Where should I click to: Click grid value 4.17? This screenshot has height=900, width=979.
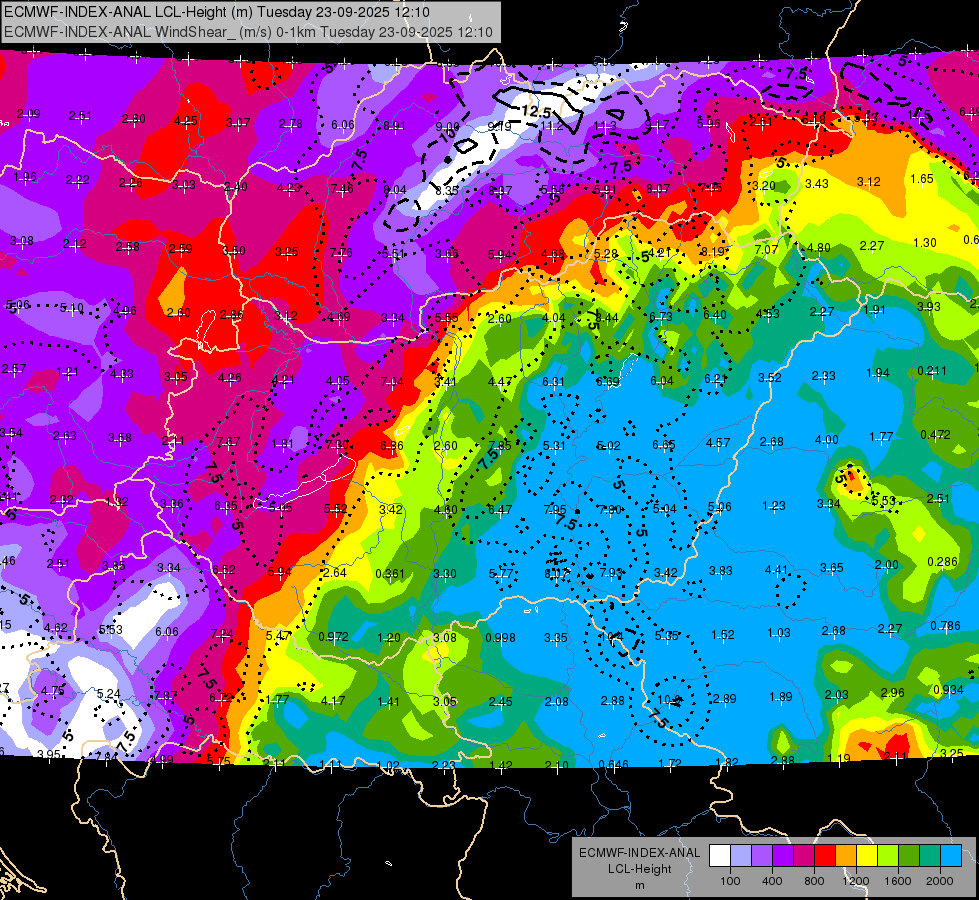point(333,701)
